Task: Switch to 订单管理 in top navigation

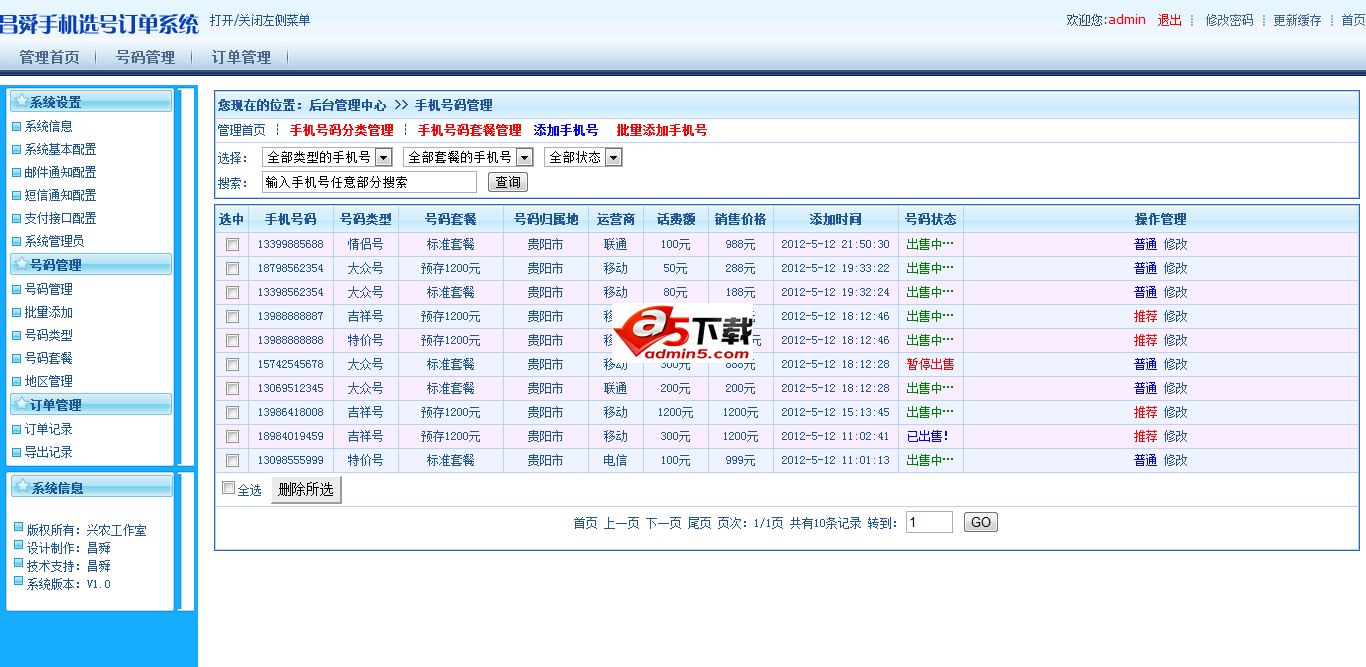Action: click(x=241, y=58)
